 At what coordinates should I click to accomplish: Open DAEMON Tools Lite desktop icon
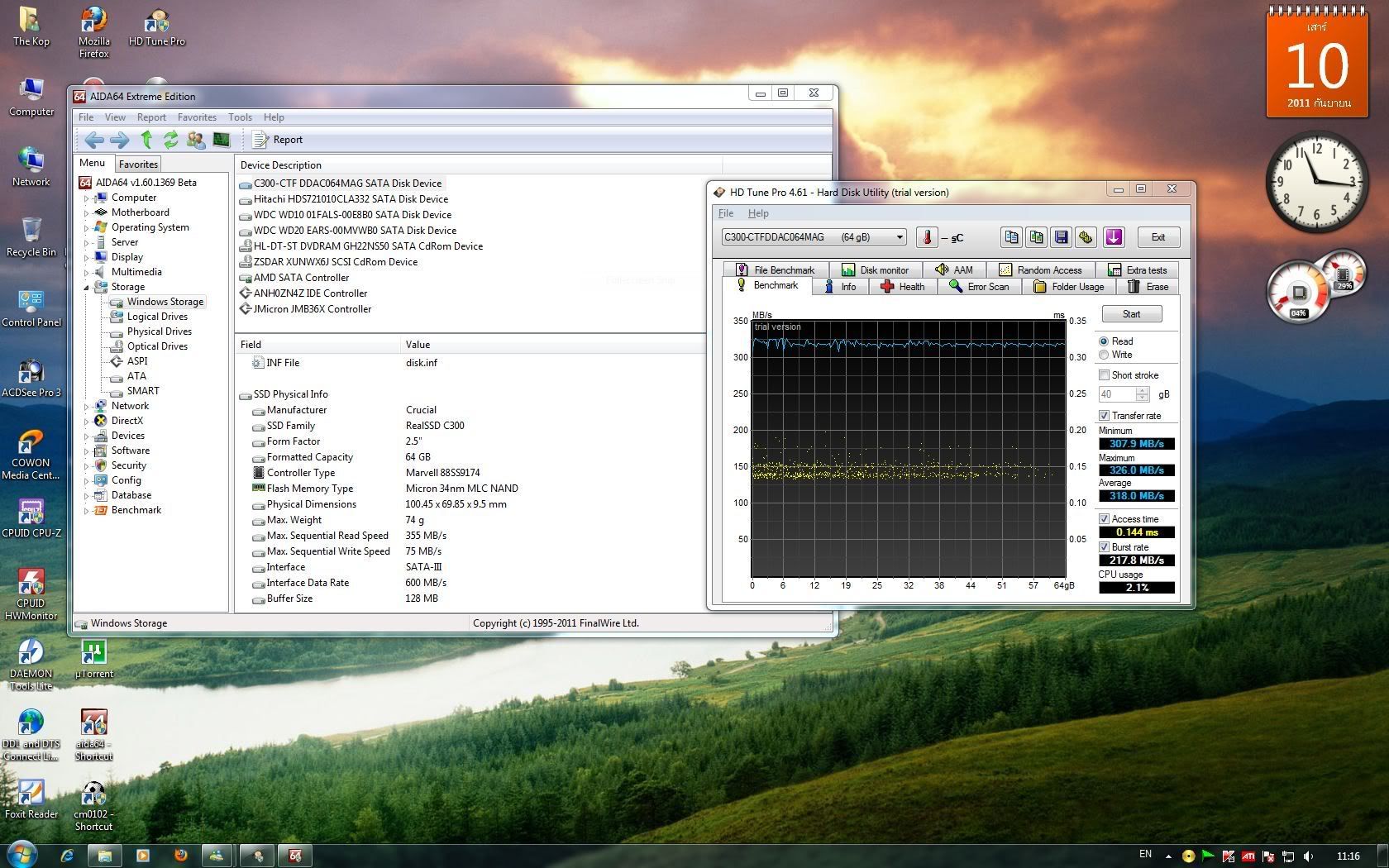31,665
